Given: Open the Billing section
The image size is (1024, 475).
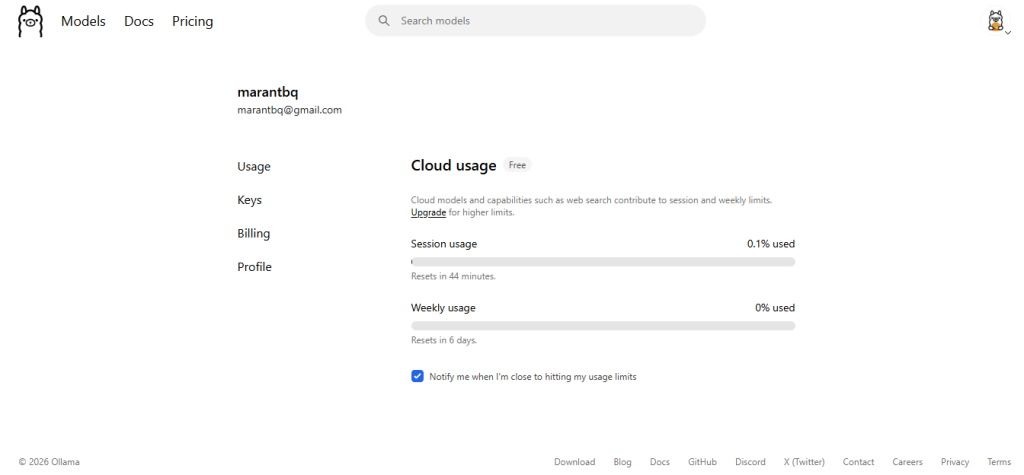Looking at the screenshot, I should coord(253,233).
